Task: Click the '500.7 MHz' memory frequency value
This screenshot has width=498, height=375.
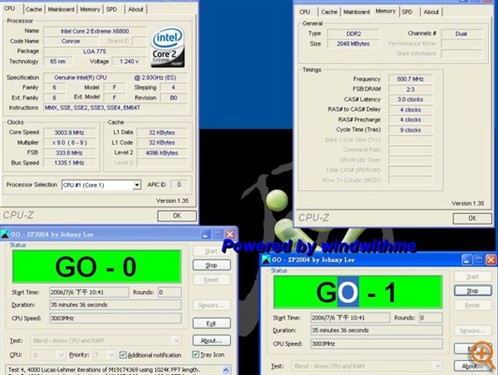Action: (410, 79)
